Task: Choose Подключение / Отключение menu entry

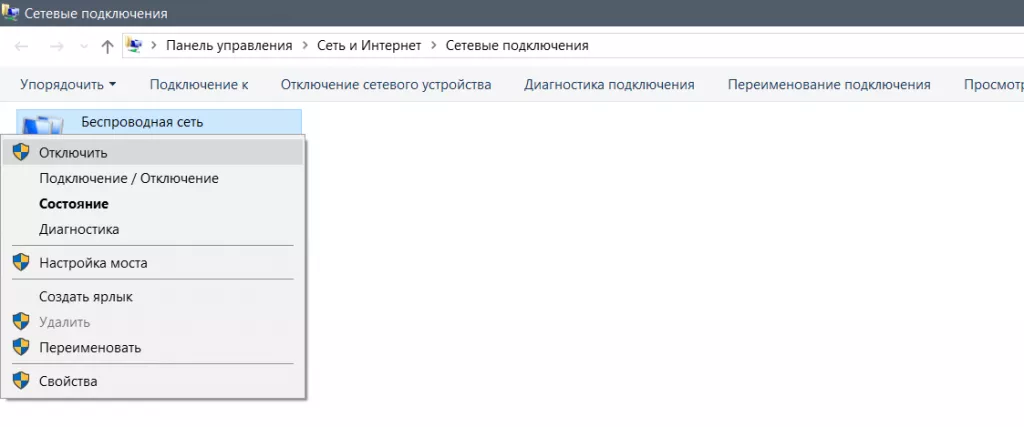Action: click(x=153, y=178)
